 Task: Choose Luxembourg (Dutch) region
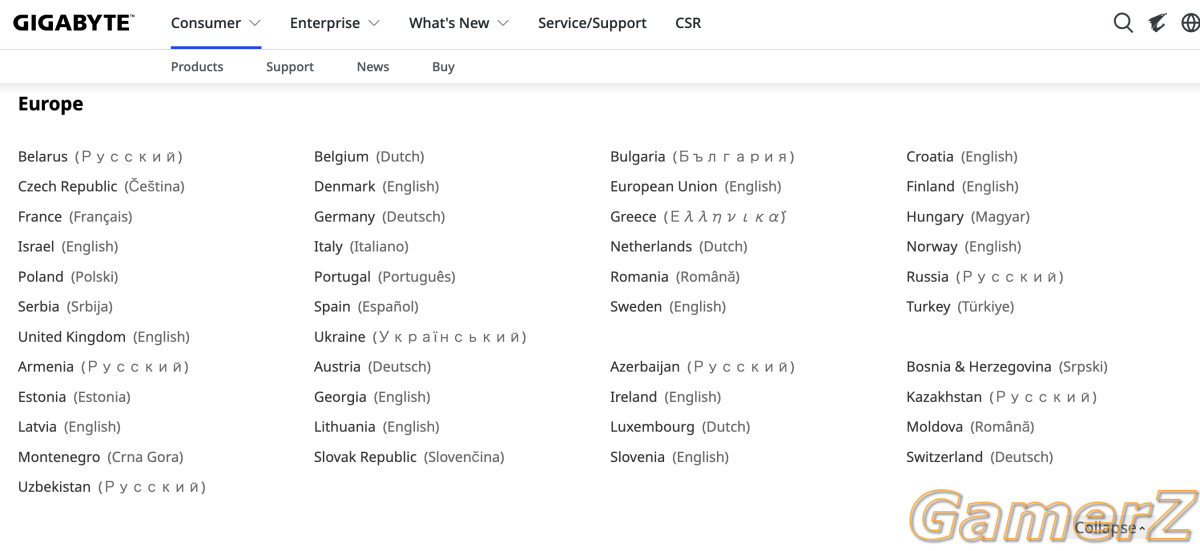coord(680,427)
